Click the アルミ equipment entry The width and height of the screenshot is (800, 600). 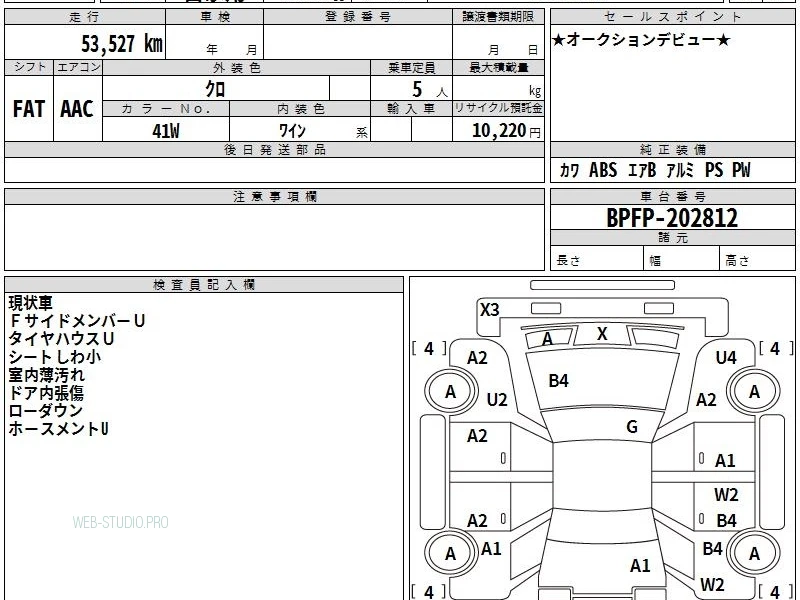point(681,170)
